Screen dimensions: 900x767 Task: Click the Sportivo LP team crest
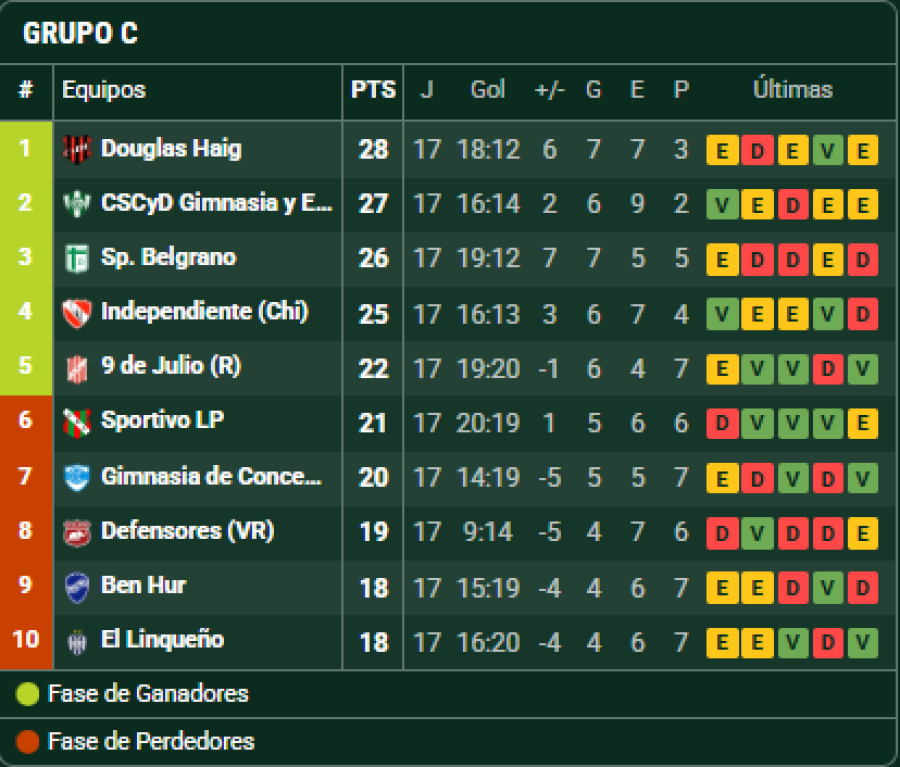[76, 421]
